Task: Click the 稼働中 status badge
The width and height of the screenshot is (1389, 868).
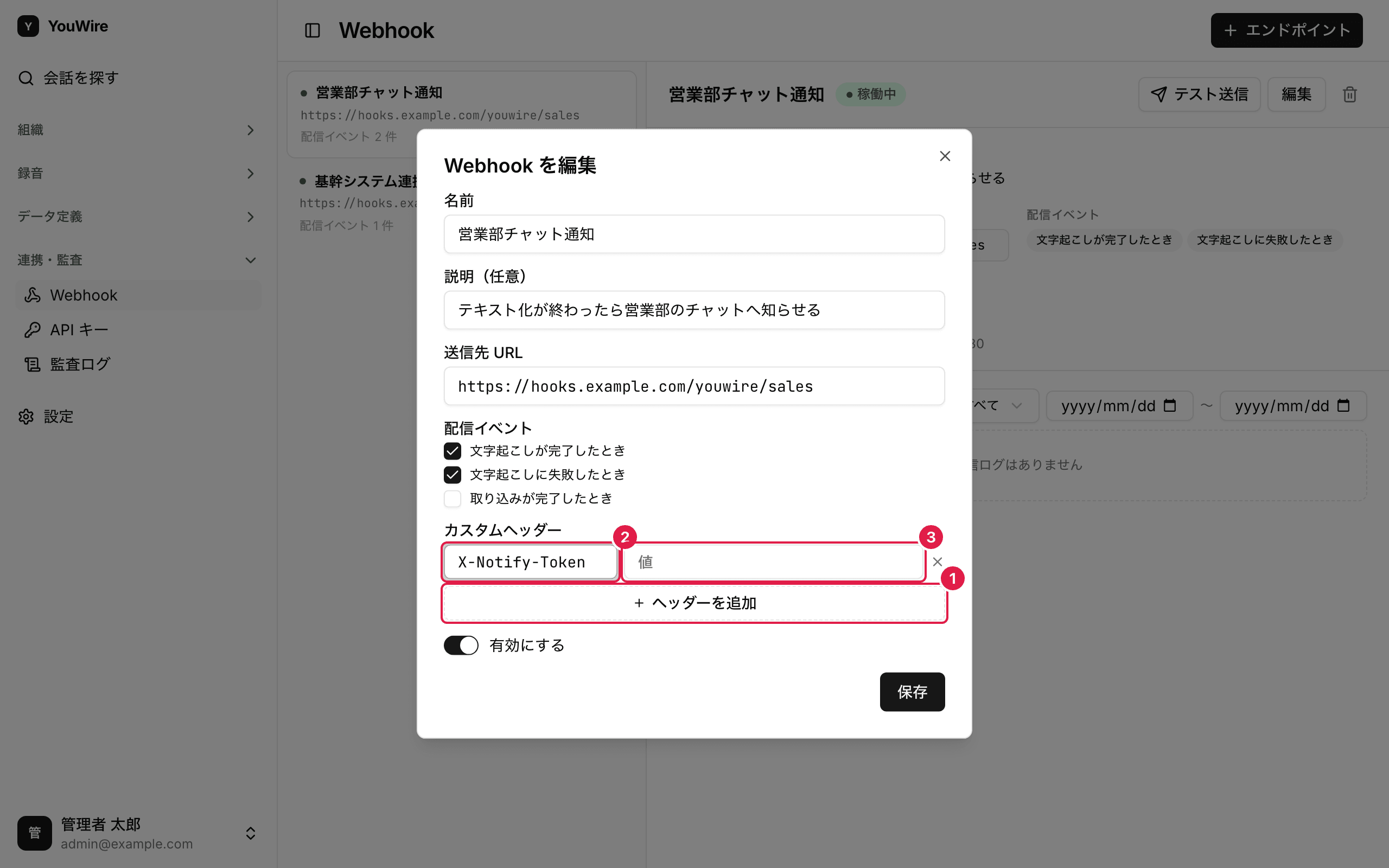Action: click(x=870, y=94)
